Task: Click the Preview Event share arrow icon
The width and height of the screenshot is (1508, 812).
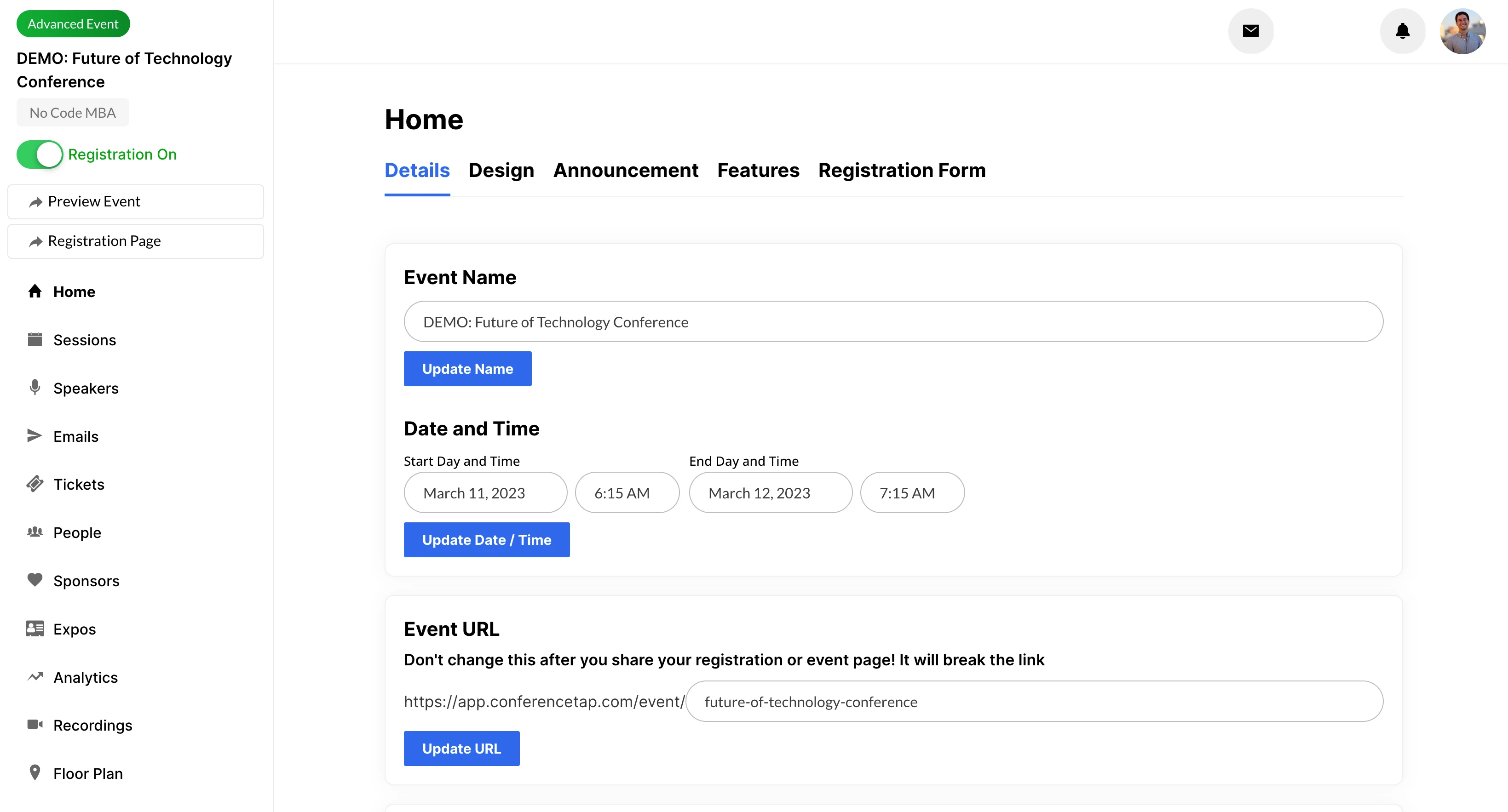Action: point(36,202)
